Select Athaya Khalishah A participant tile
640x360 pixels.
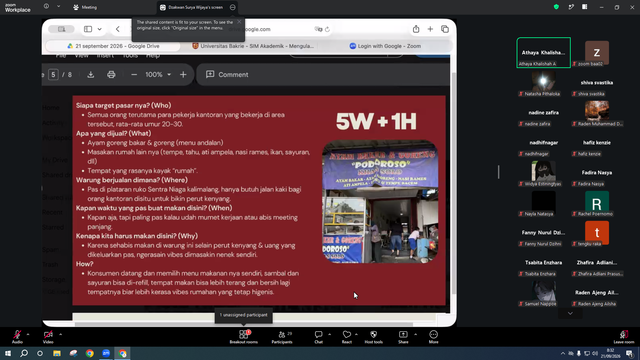tap(543, 53)
